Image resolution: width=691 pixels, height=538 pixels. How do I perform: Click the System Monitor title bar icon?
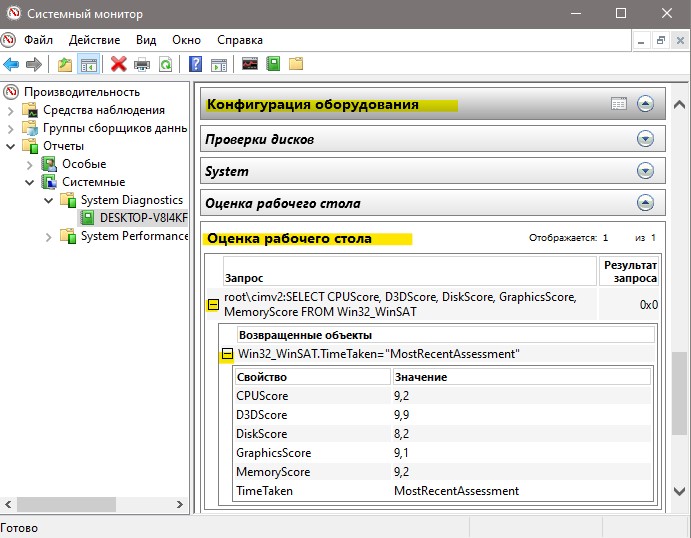coord(13,13)
